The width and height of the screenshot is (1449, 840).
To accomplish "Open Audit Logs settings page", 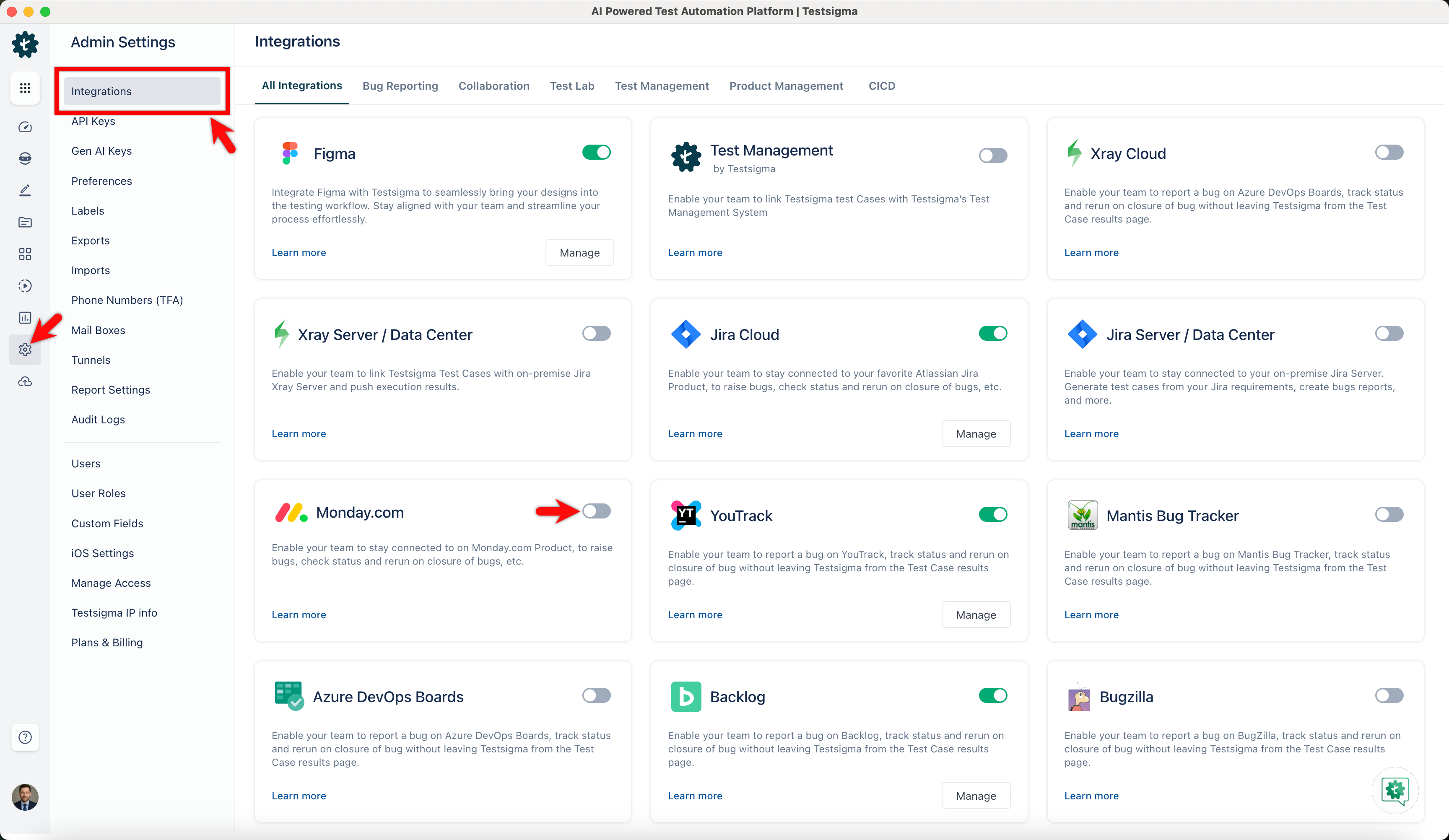I will click(x=98, y=420).
